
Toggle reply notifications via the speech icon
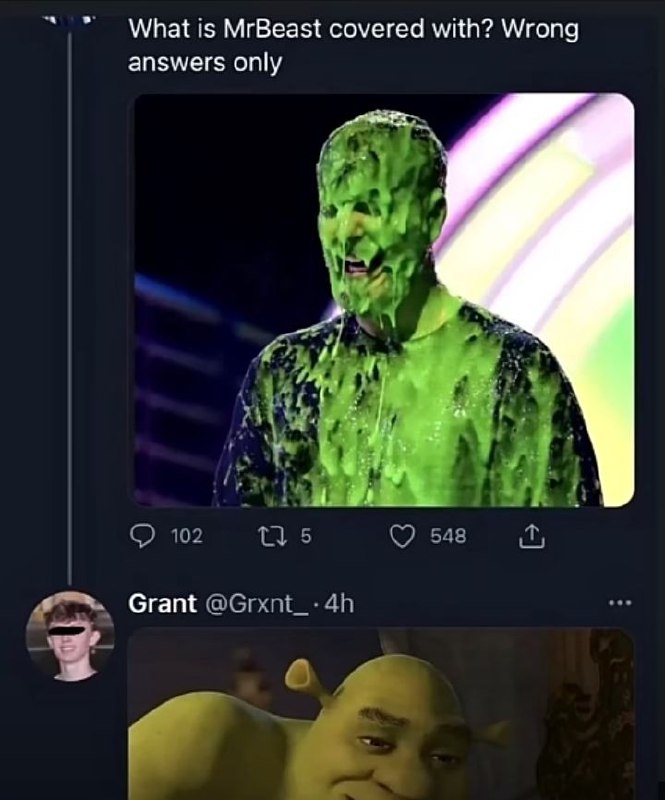(145, 536)
